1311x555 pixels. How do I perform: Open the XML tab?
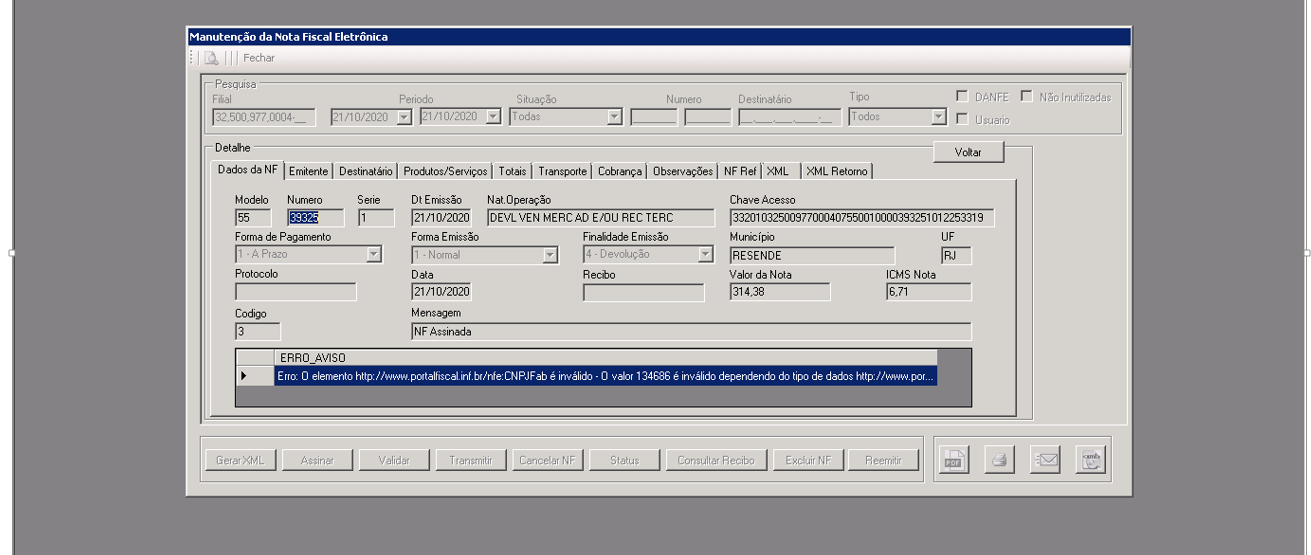(778, 171)
